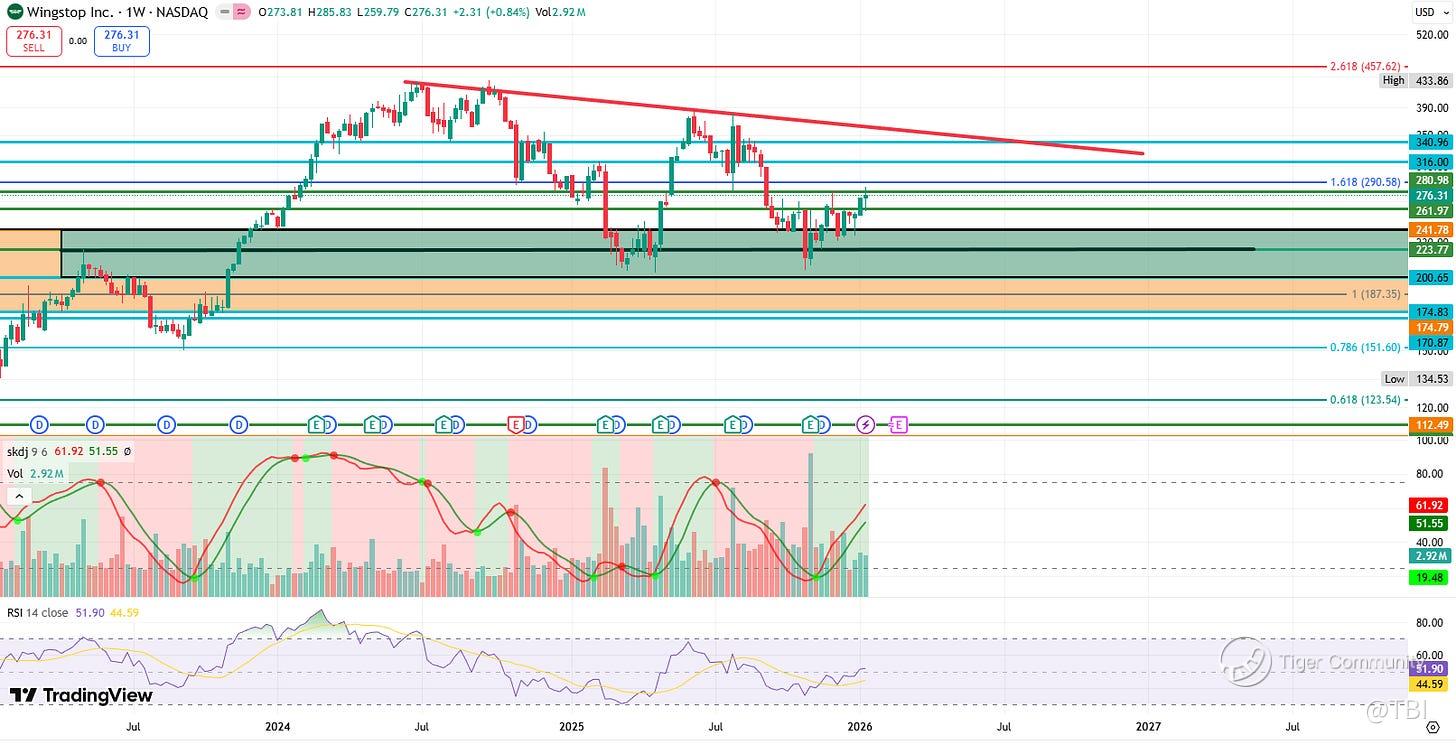Click the leftmost dividend D marker

pos(40,425)
